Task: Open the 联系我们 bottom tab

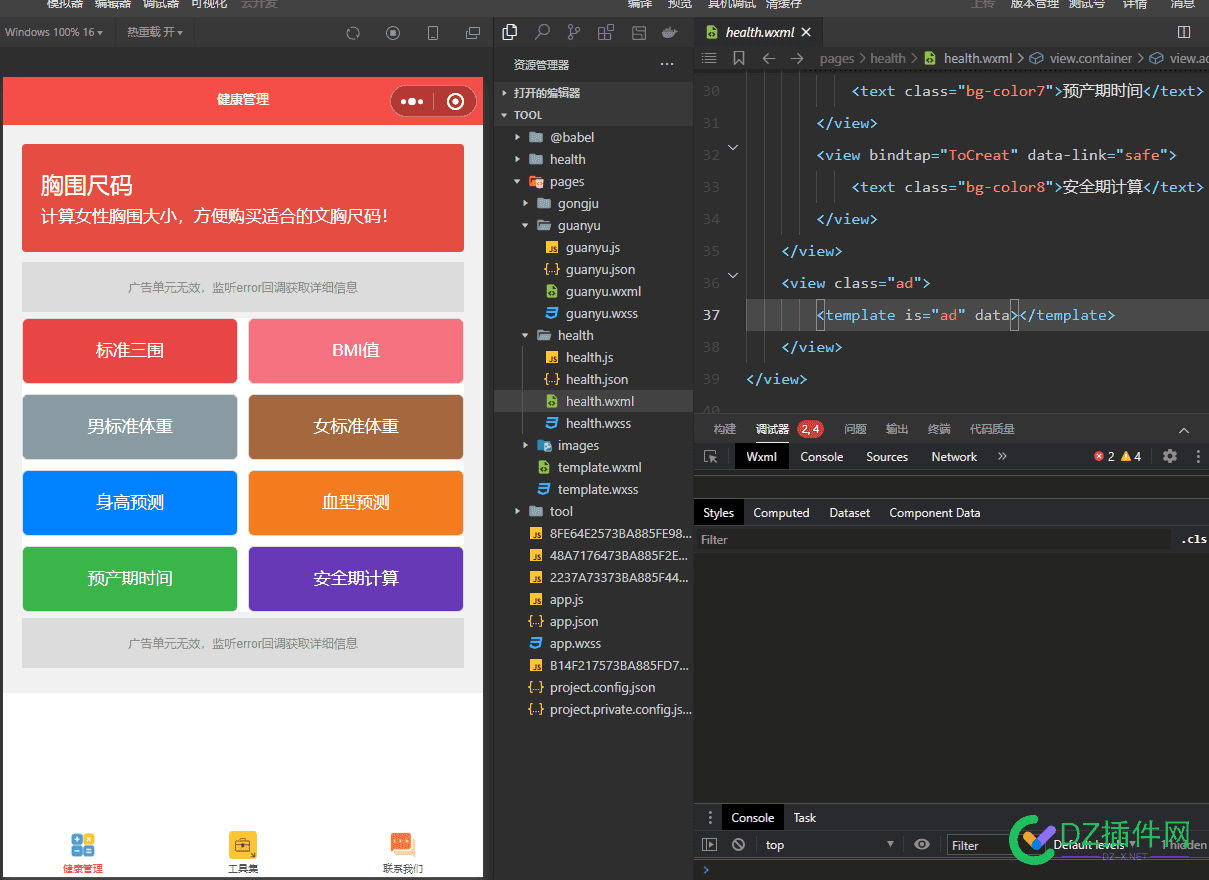Action: click(402, 853)
